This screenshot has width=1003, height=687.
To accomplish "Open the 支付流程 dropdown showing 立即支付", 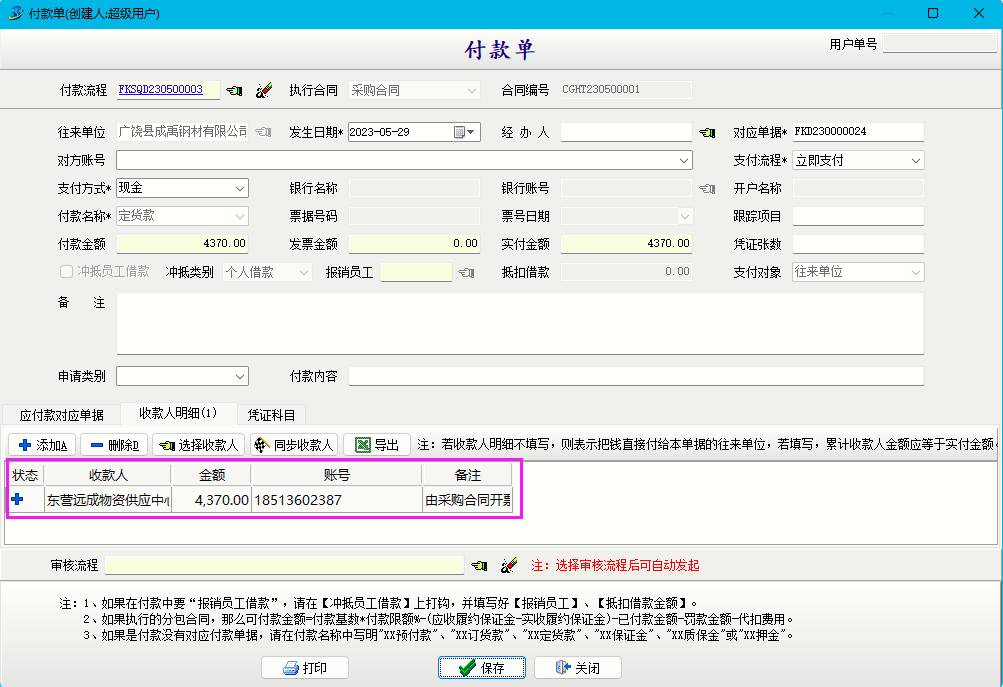I will coord(915,160).
